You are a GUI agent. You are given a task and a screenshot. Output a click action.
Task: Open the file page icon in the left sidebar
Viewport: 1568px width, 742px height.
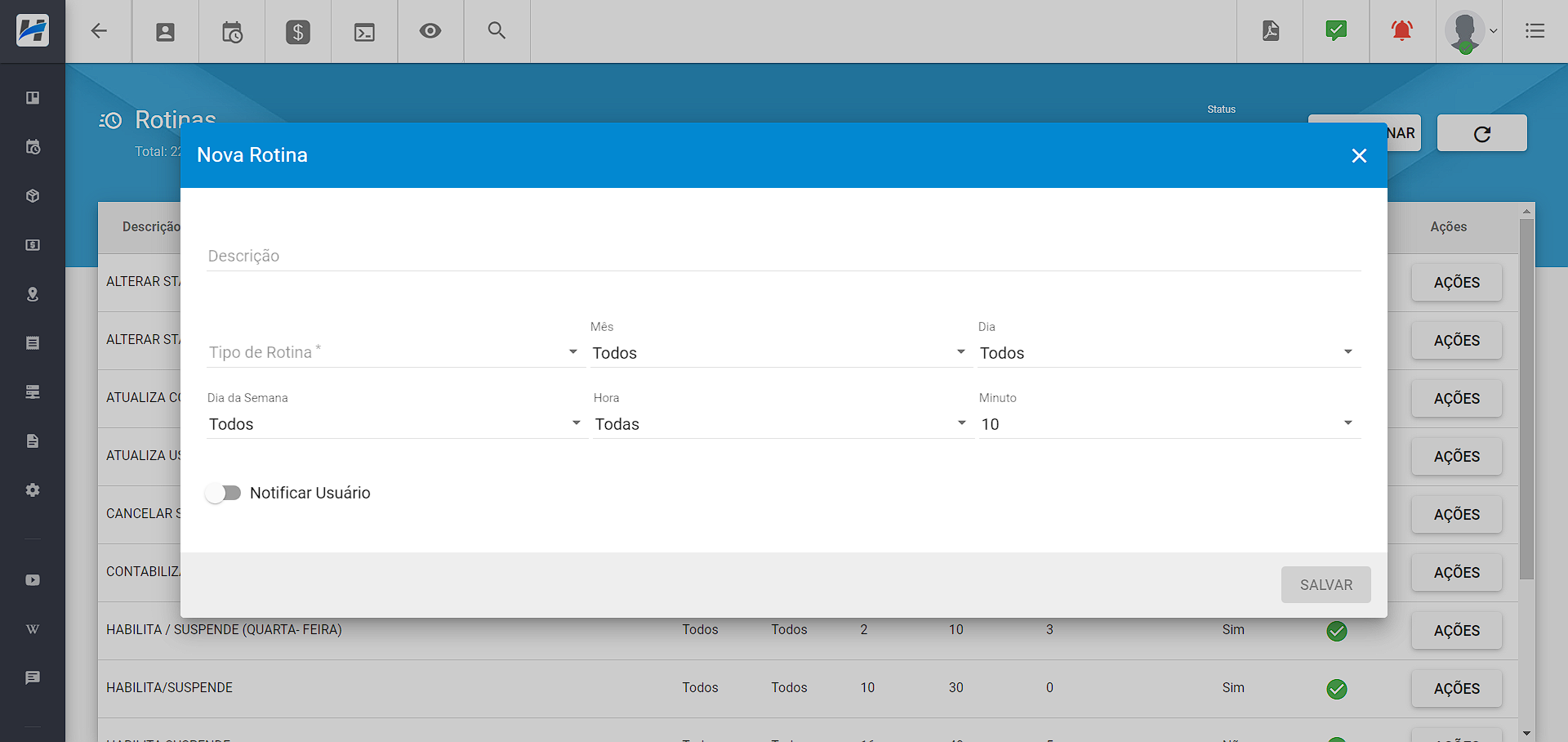33,441
